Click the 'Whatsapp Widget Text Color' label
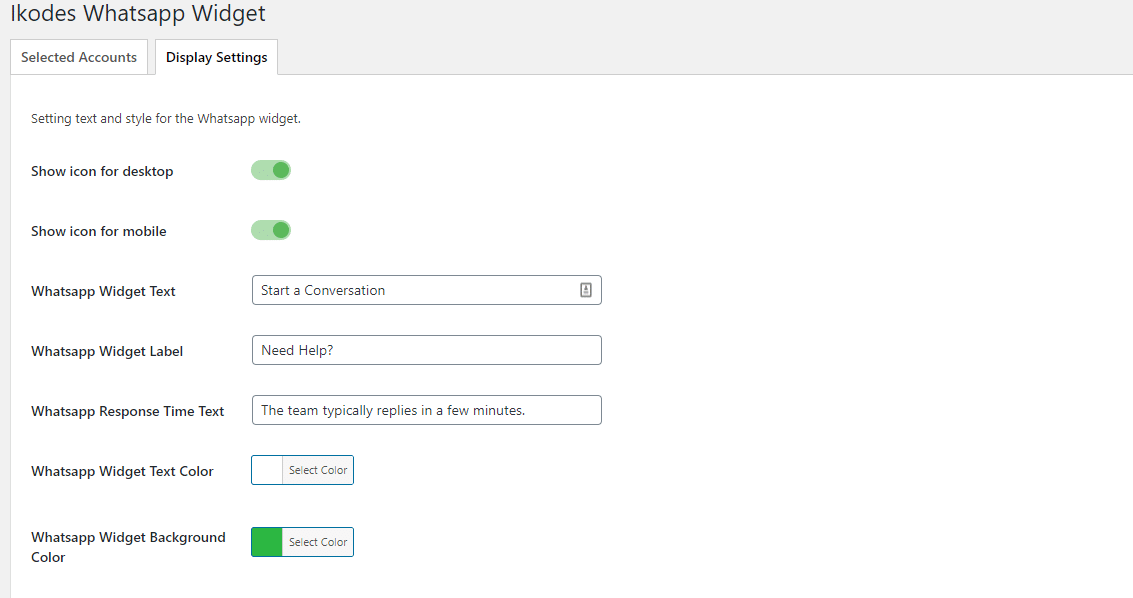The height and width of the screenshot is (598, 1133). [x=122, y=471]
